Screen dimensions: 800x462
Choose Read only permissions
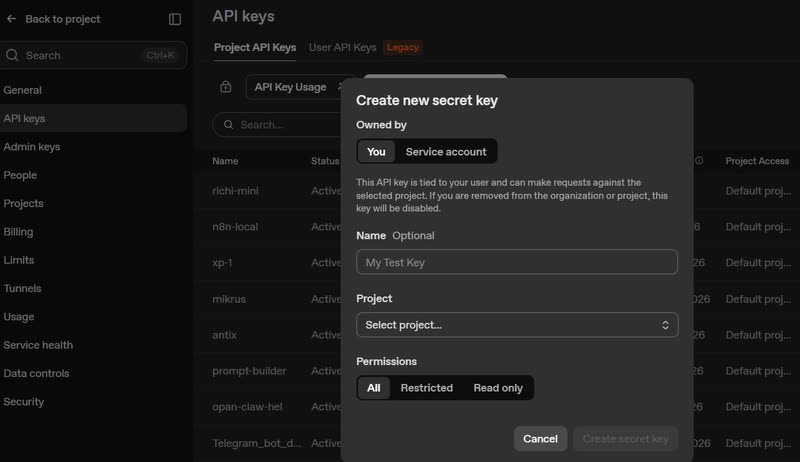[x=498, y=388]
